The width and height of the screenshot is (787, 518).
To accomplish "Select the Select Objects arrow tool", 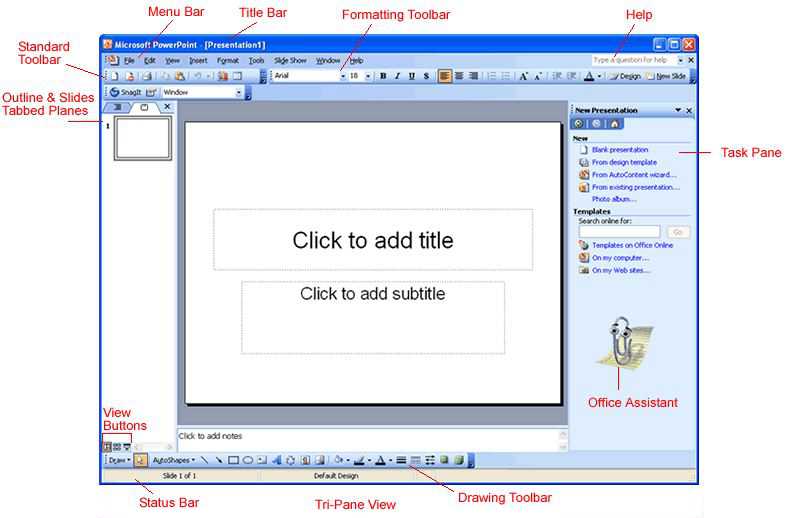I will point(141,460).
